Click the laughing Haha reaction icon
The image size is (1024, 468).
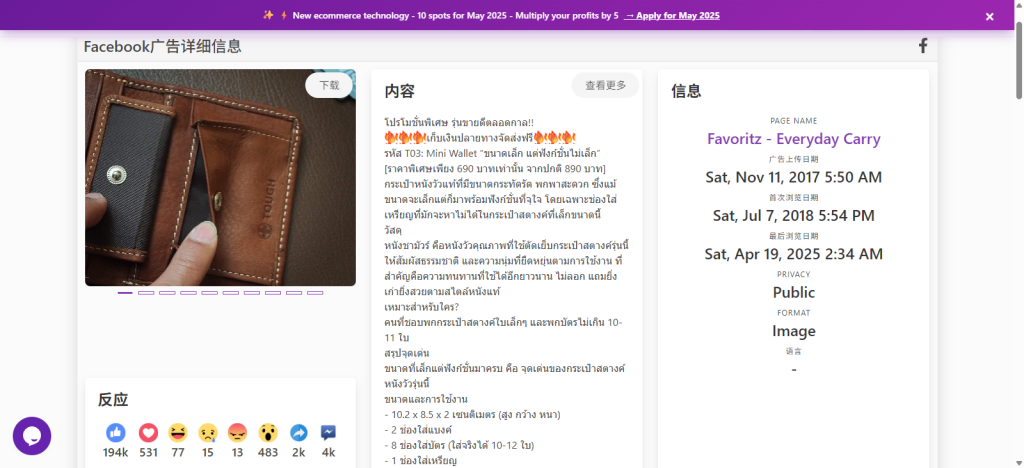tap(178, 433)
